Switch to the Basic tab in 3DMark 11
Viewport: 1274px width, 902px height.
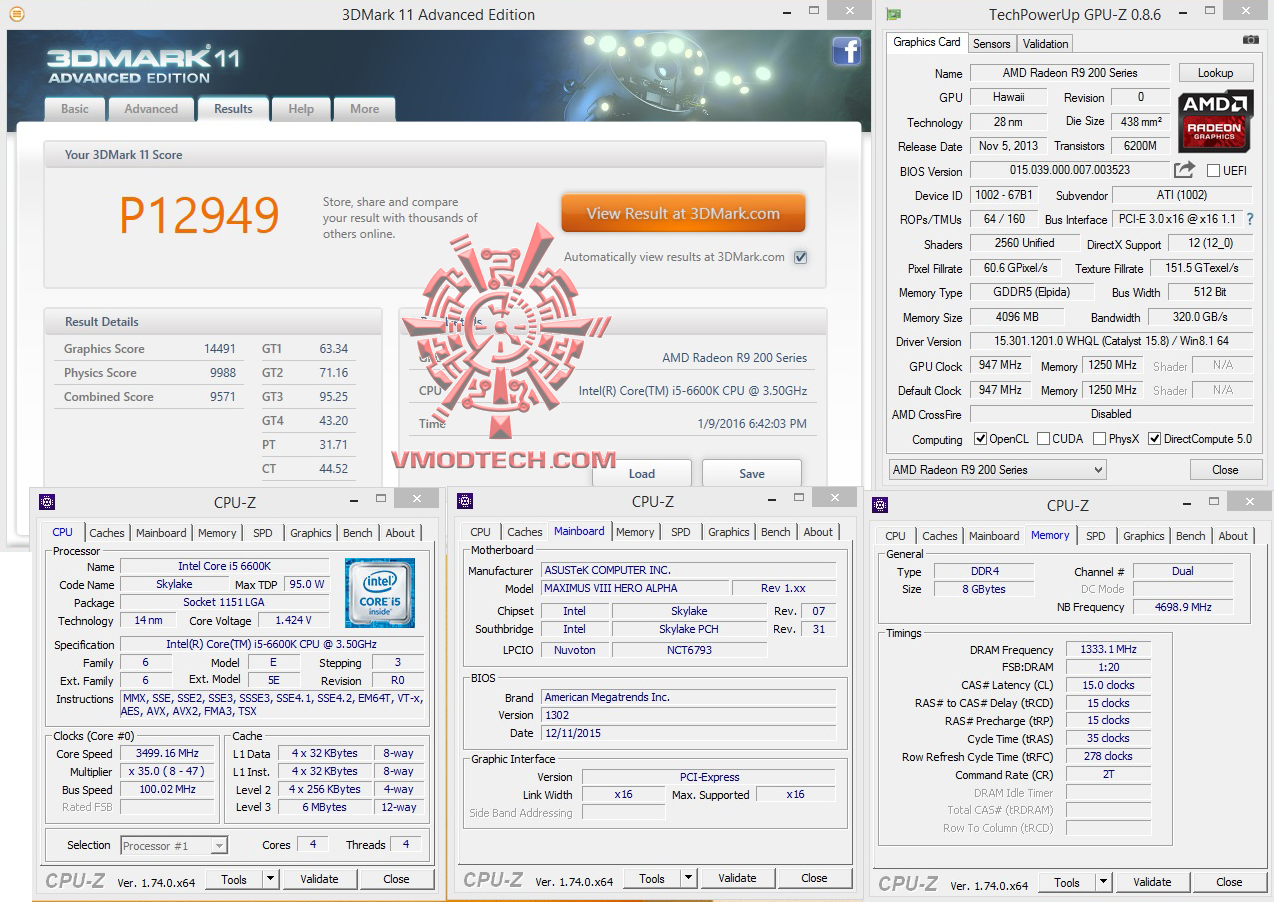click(75, 109)
